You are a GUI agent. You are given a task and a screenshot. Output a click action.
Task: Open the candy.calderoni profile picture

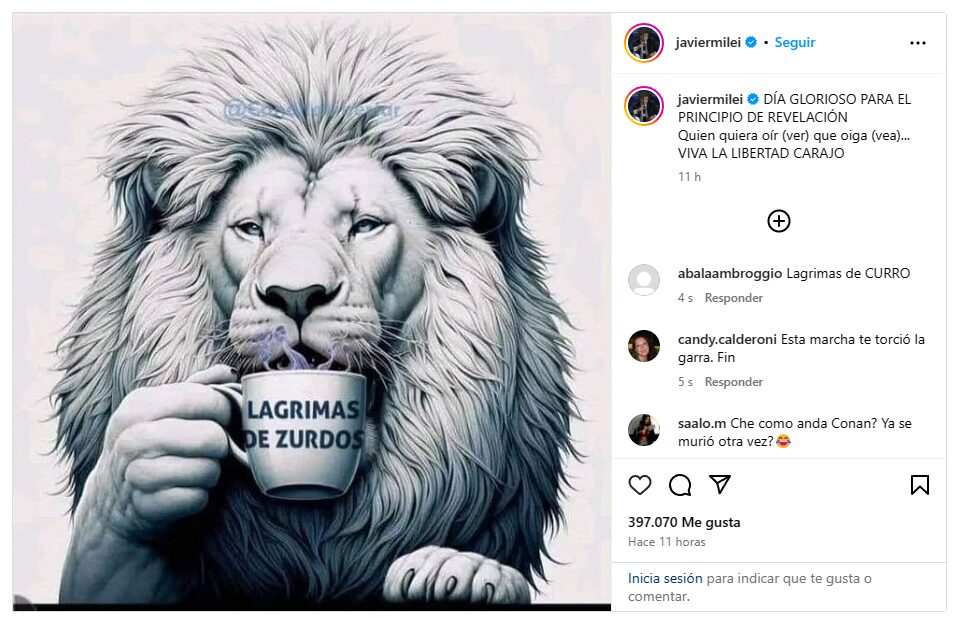click(644, 346)
